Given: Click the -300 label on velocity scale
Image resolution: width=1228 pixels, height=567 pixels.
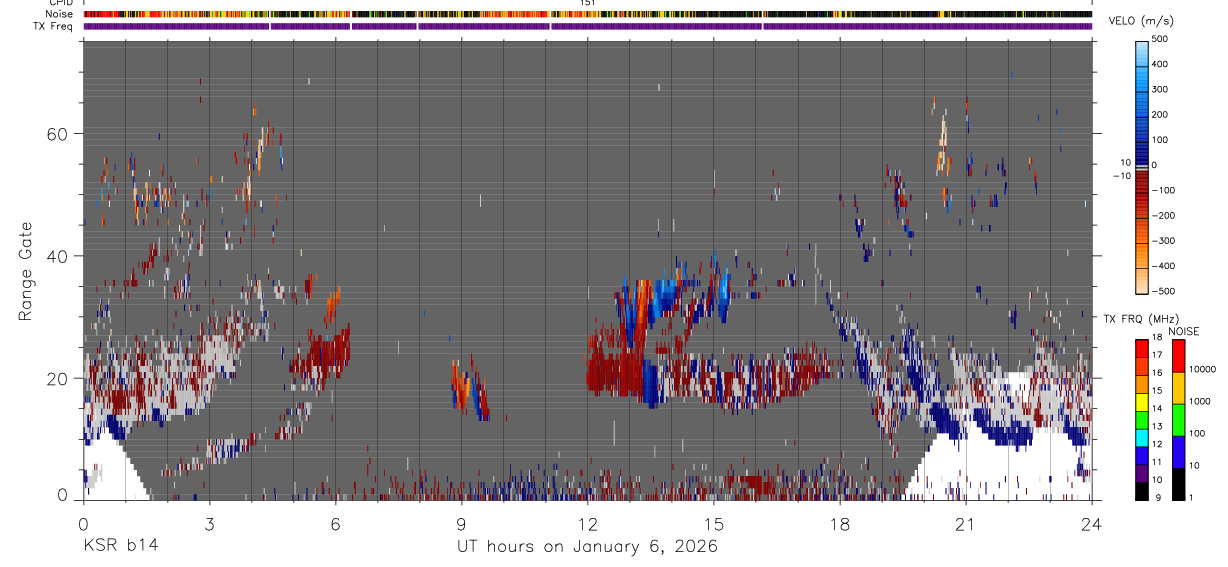Looking at the screenshot, I should pyautogui.click(x=1165, y=241).
